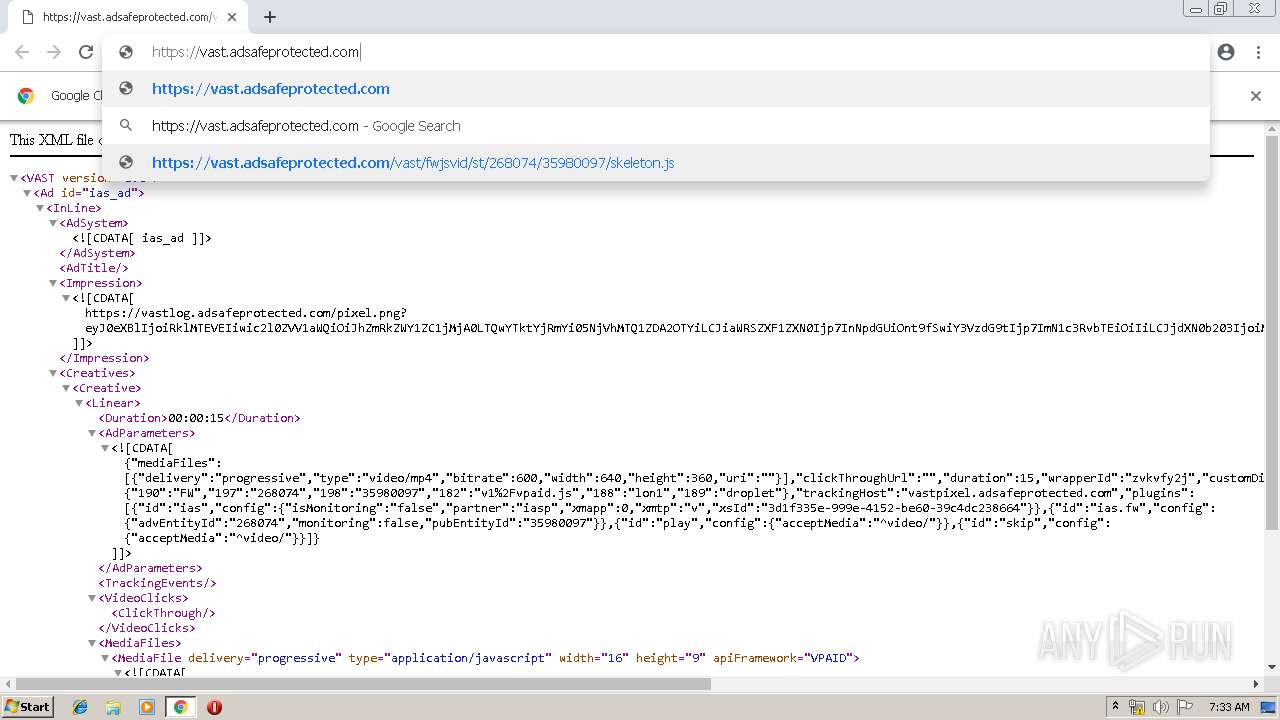
Task: Collapse the Creatives node
Action: click(53, 373)
